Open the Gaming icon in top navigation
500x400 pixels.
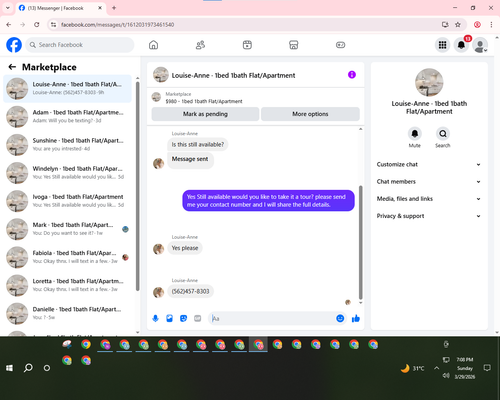tap(340, 45)
